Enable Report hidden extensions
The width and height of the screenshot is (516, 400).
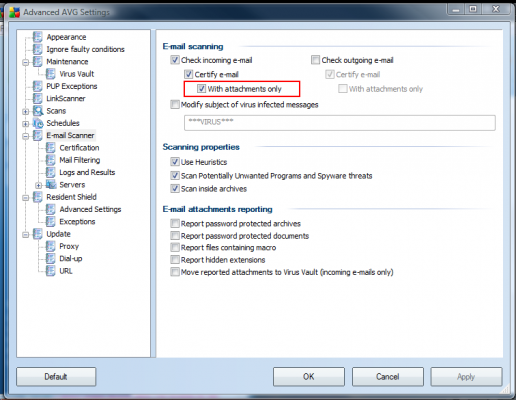(x=175, y=260)
